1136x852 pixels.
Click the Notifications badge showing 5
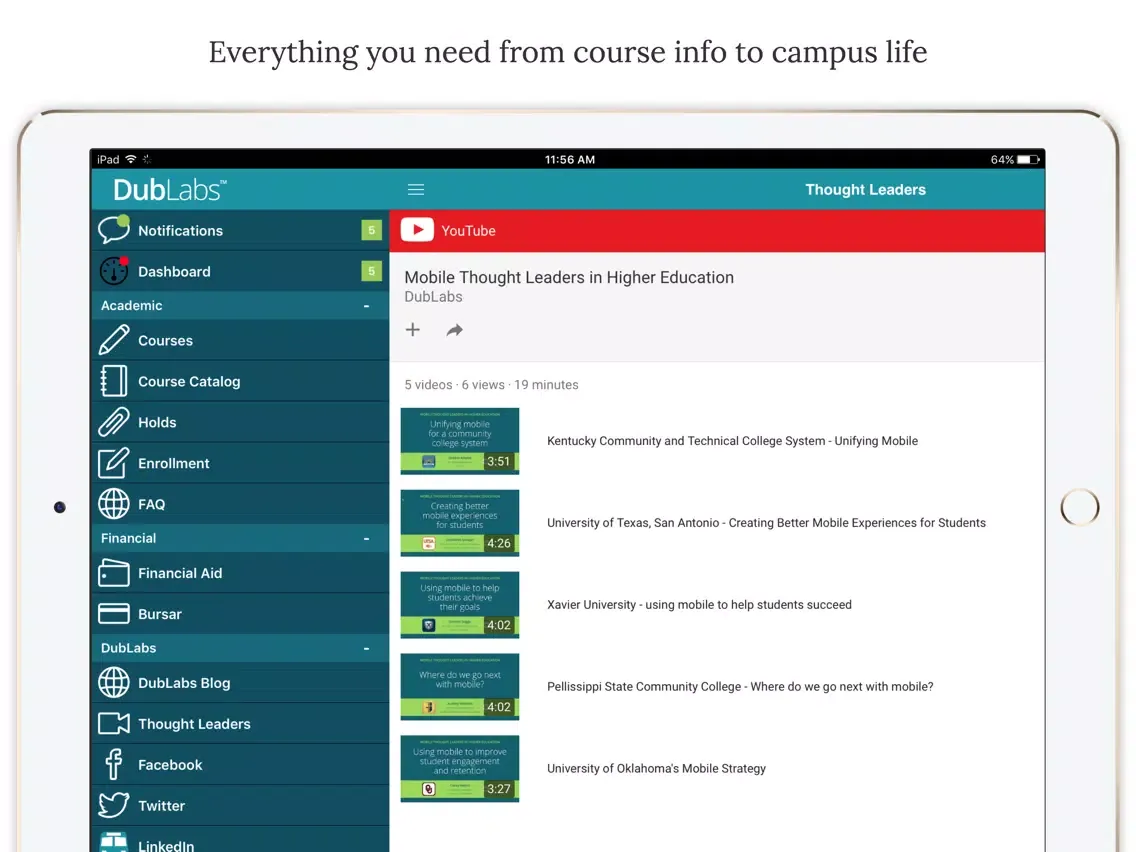click(x=371, y=230)
